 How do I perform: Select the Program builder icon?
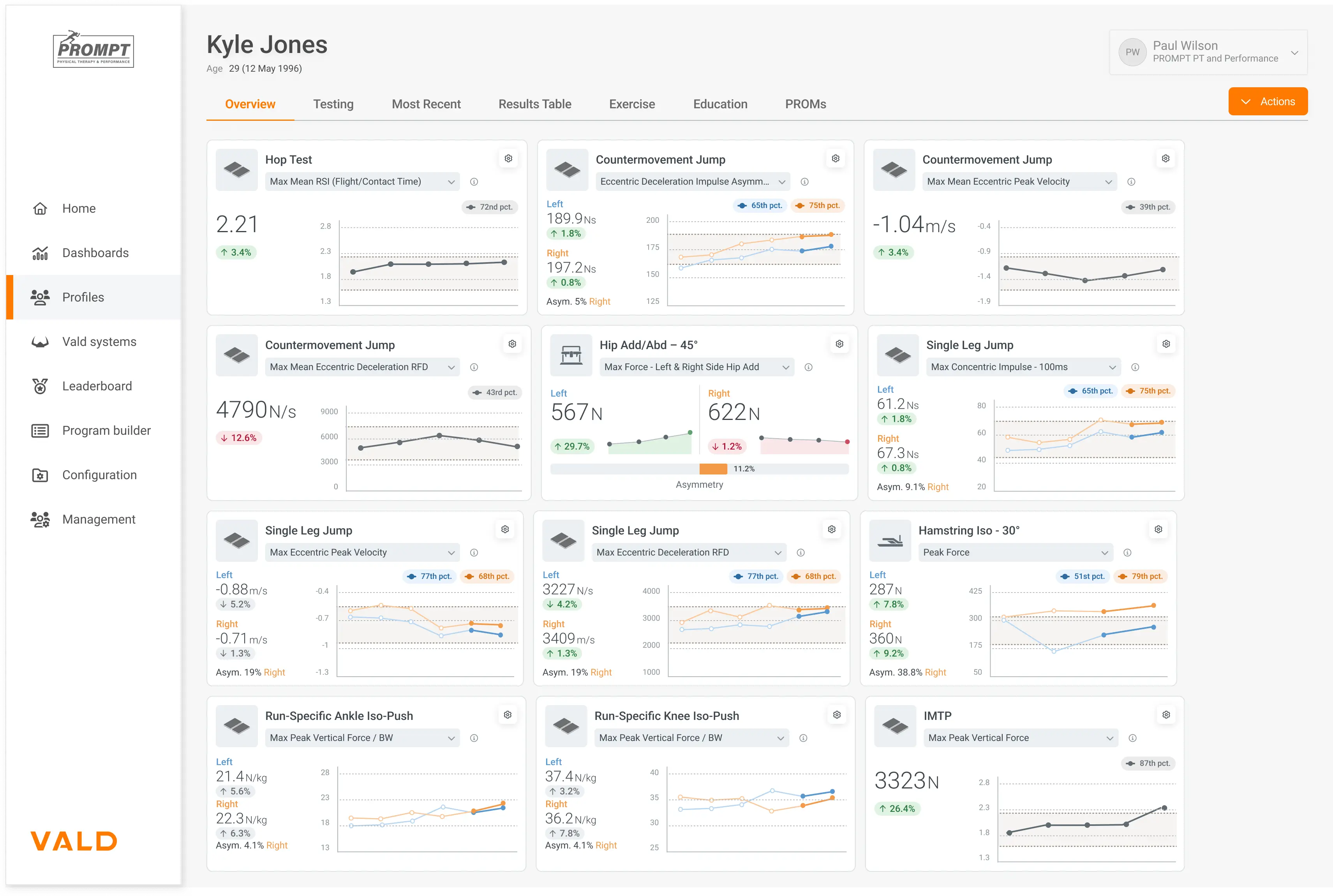pos(40,430)
